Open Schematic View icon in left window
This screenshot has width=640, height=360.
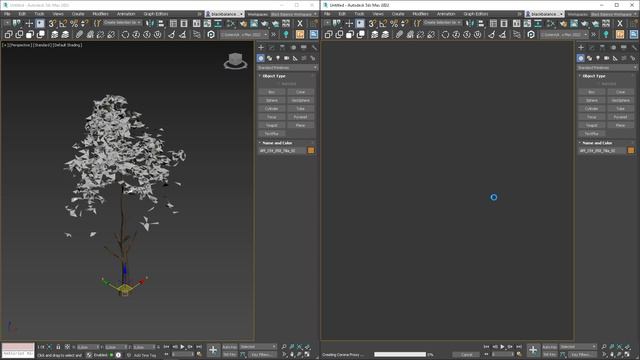[218, 24]
